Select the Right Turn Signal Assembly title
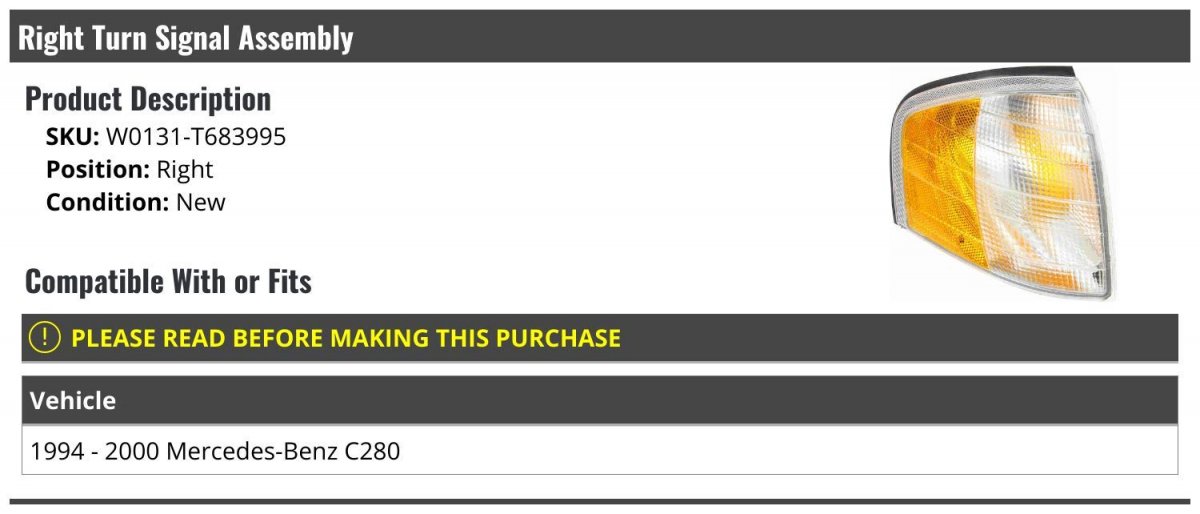This screenshot has width=1200, height=514. coord(186,38)
